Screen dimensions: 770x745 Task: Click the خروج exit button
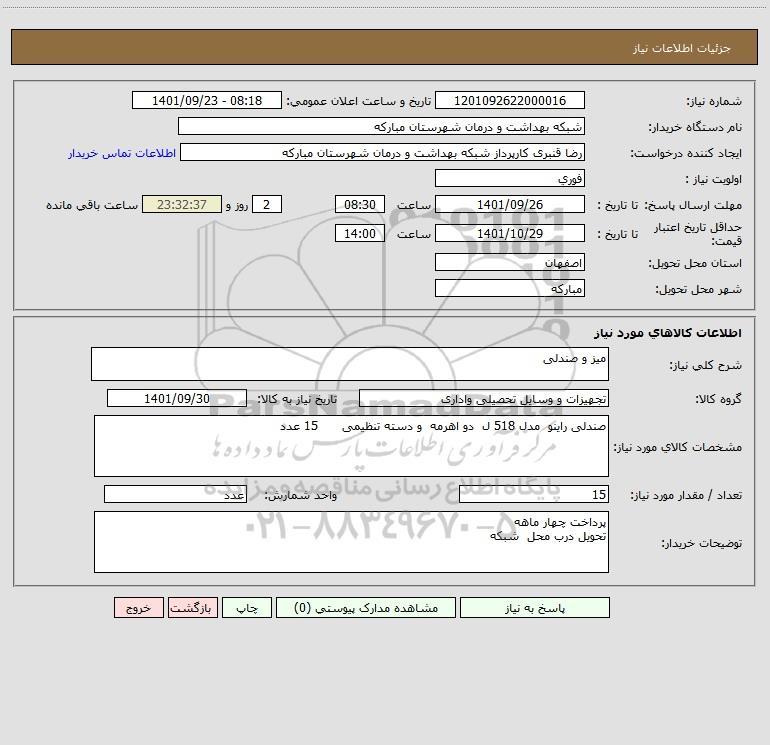[x=138, y=607]
